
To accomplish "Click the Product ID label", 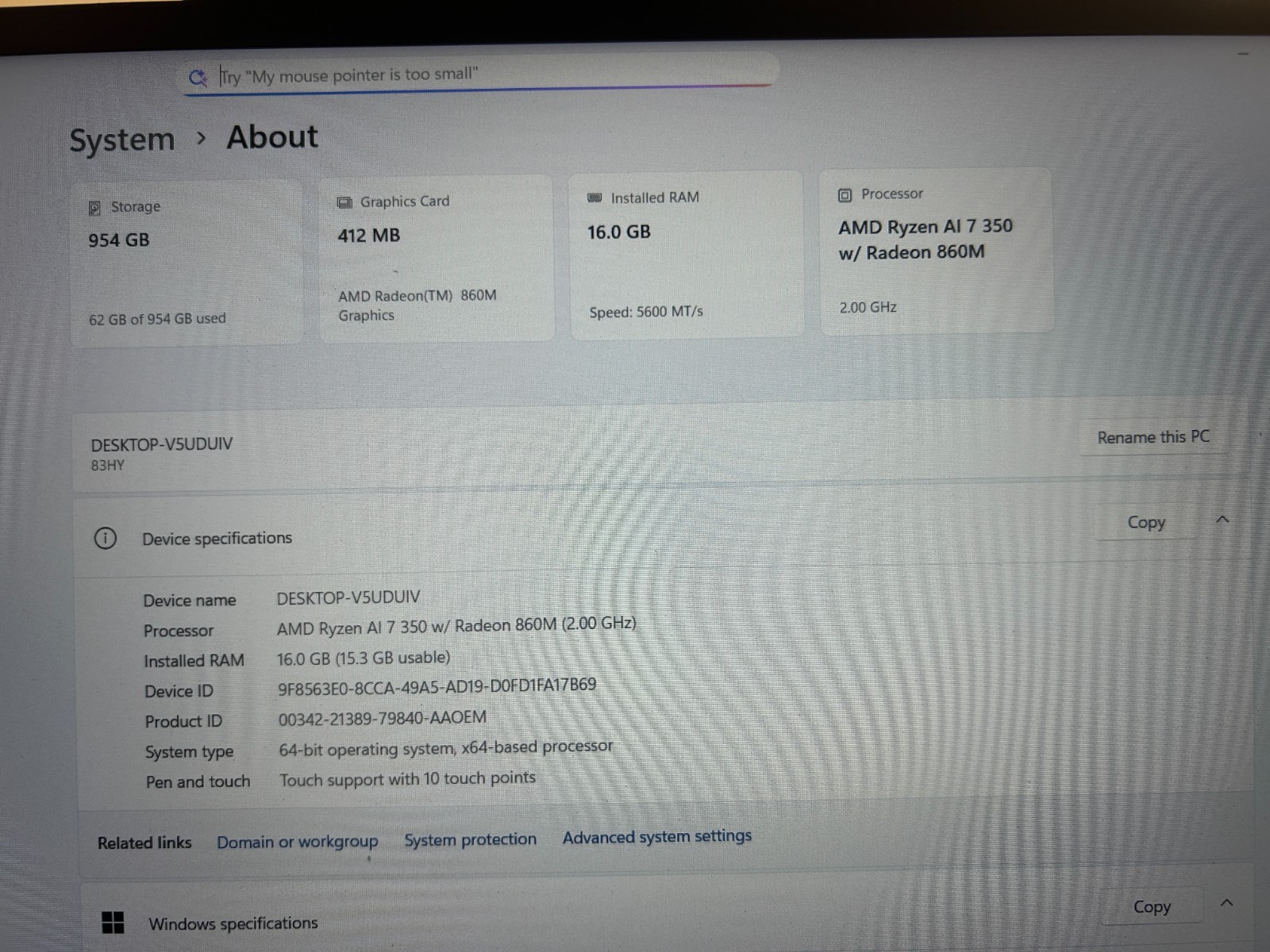I will 183,721.
